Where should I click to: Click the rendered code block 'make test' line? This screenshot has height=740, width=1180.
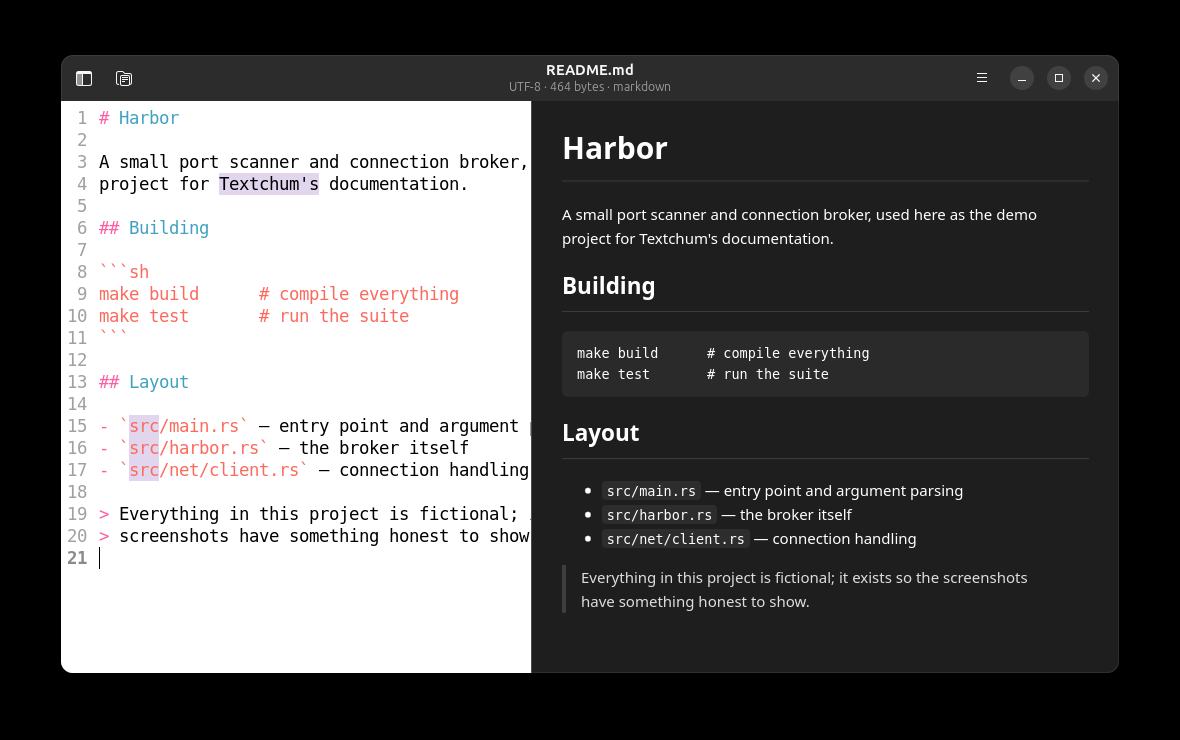(x=702, y=374)
